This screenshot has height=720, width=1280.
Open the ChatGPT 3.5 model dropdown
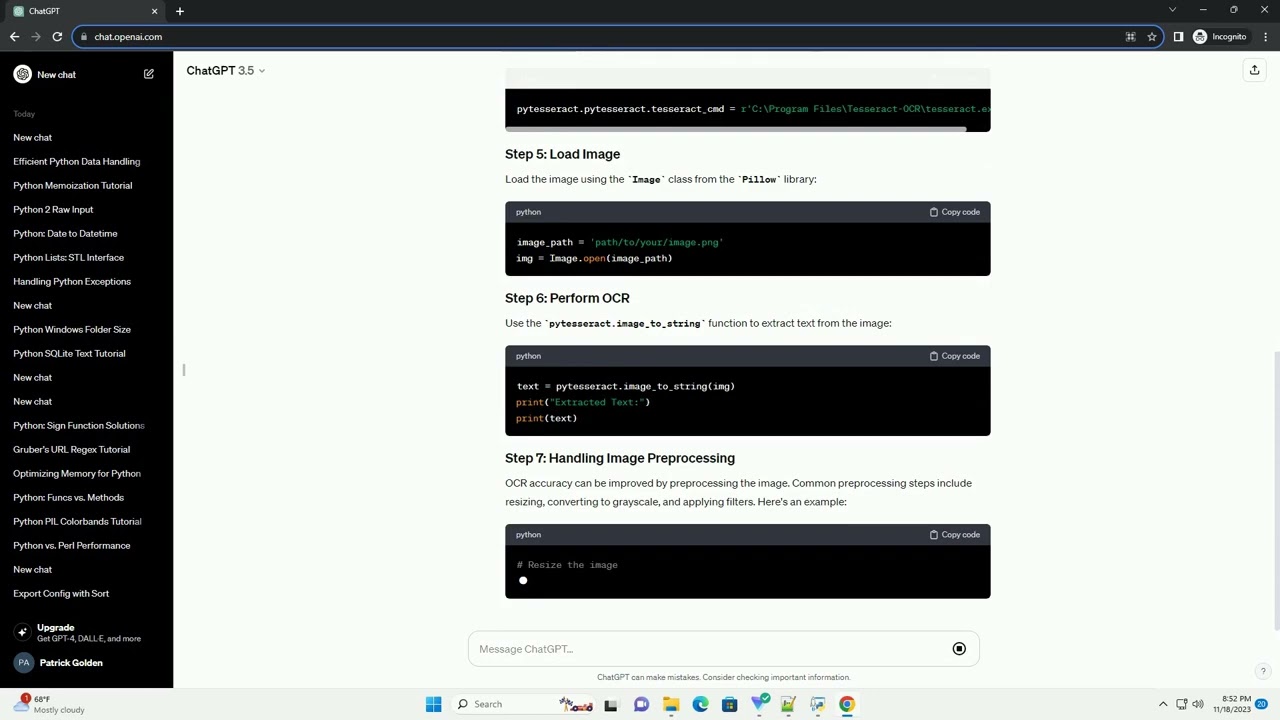pyautogui.click(x=226, y=71)
